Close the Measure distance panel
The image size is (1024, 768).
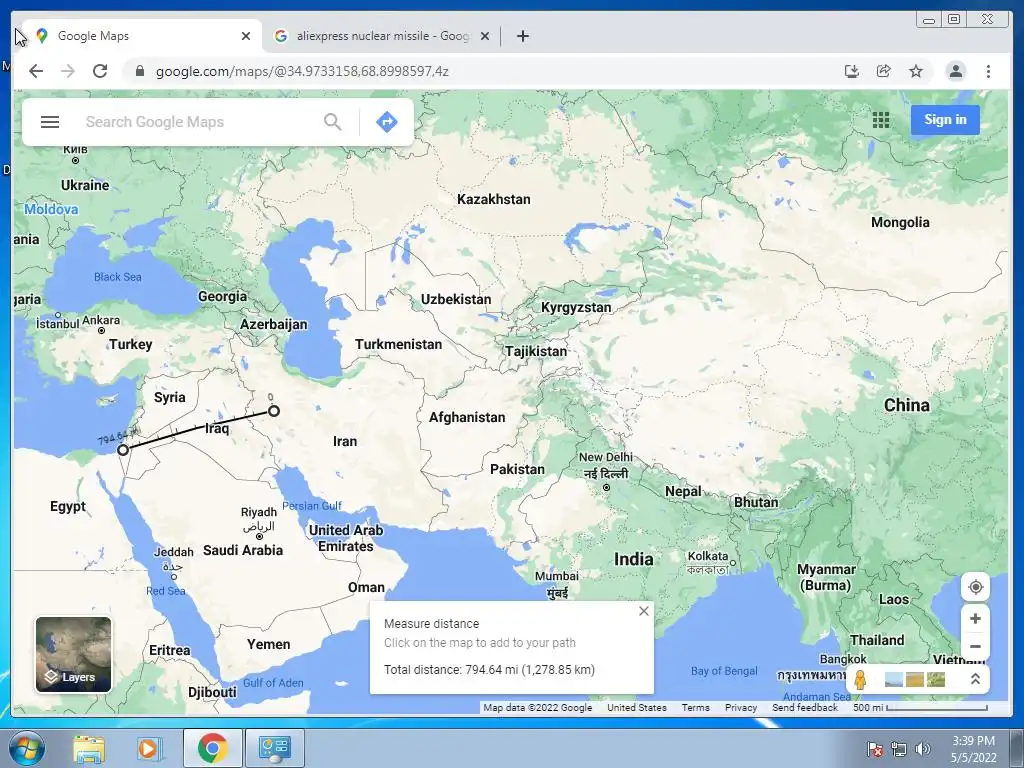pos(644,611)
